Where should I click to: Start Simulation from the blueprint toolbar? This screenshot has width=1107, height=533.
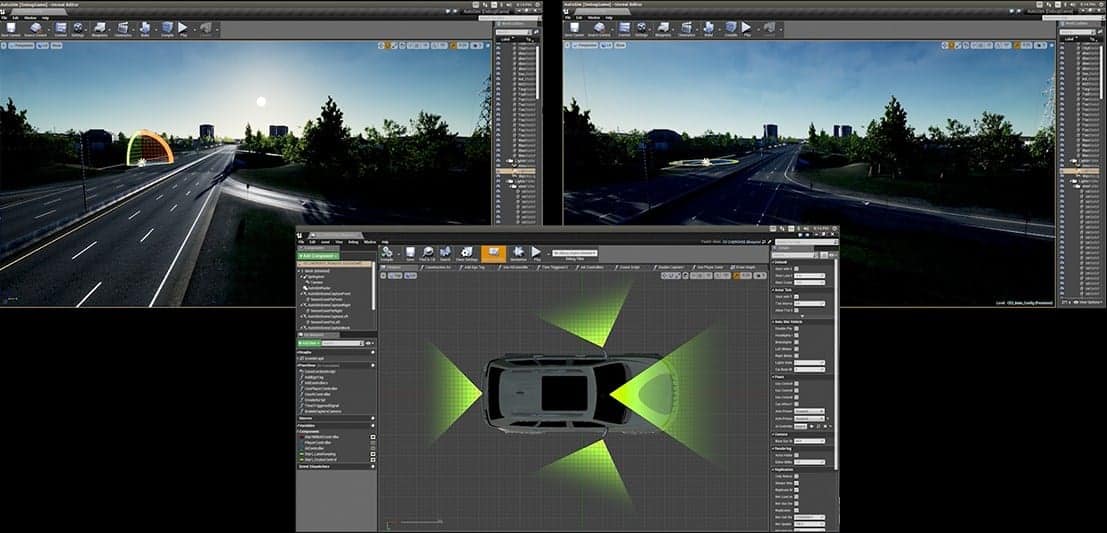pos(518,254)
